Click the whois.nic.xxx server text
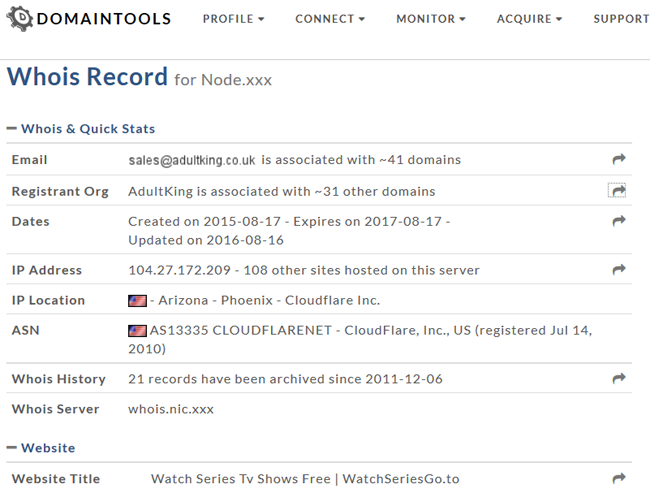The image size is (650, 493). 171,409
